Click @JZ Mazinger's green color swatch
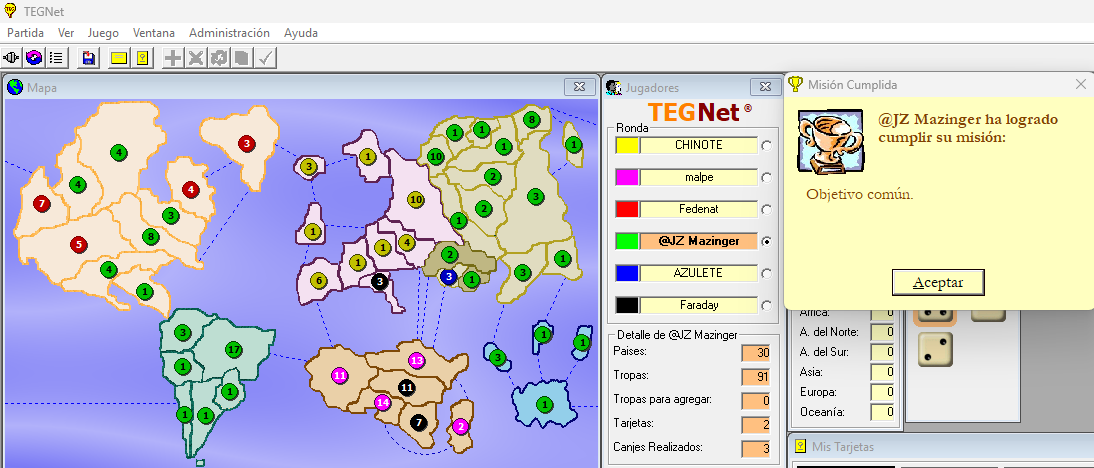This screenshot has width=1094, height=468. click(x=627, y=241)
